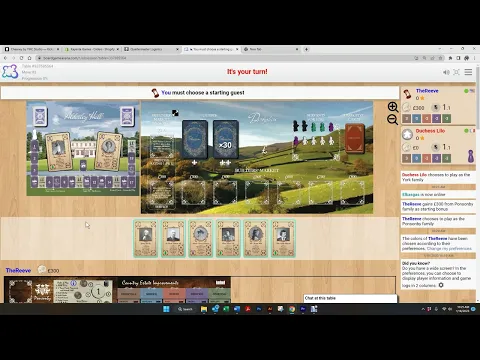Click the purple pawn in Duchess Lilo panel
The image size is (480, 360).
coord(471,156)
